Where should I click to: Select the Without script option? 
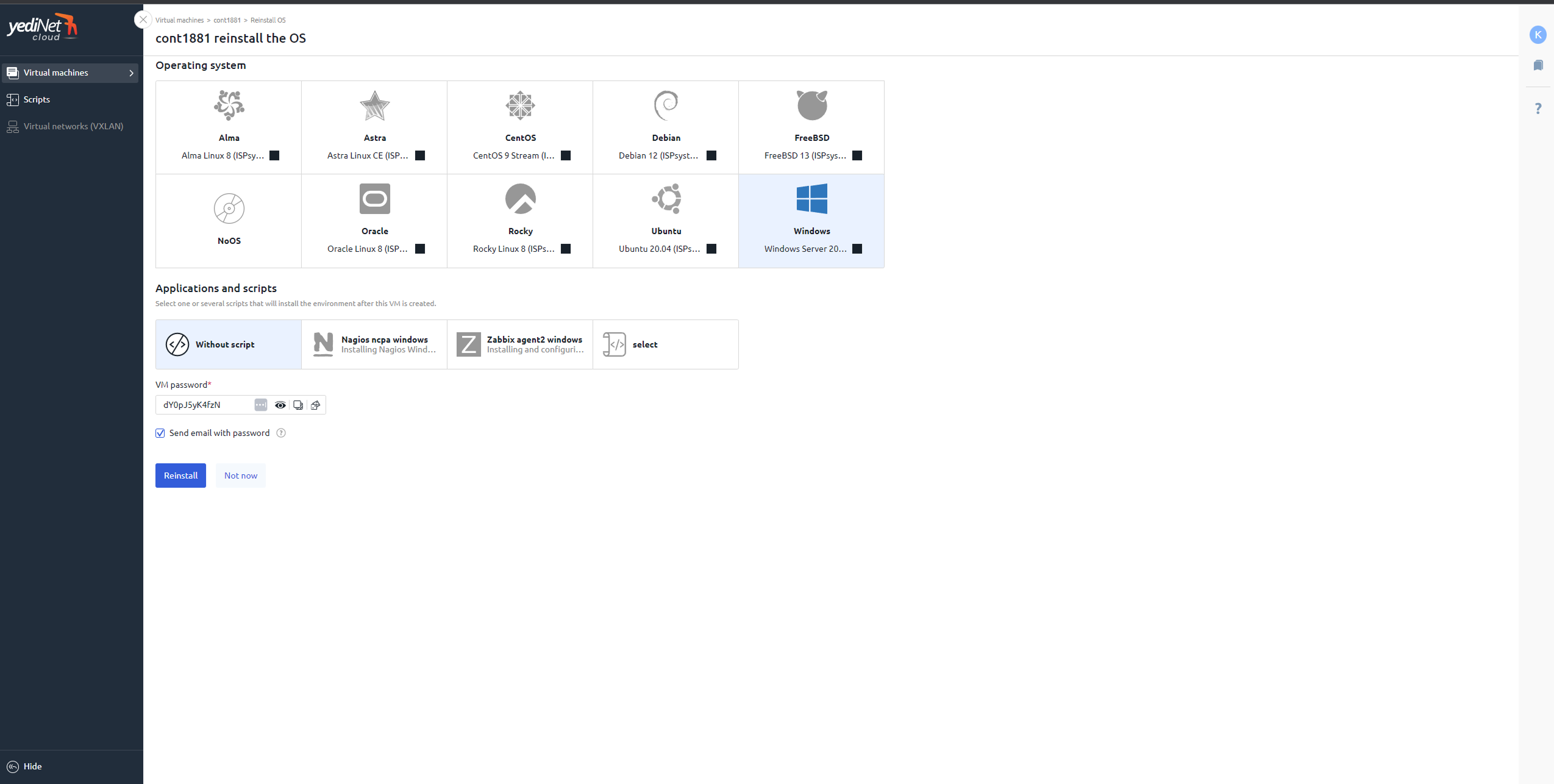click(x=228, y=344)
